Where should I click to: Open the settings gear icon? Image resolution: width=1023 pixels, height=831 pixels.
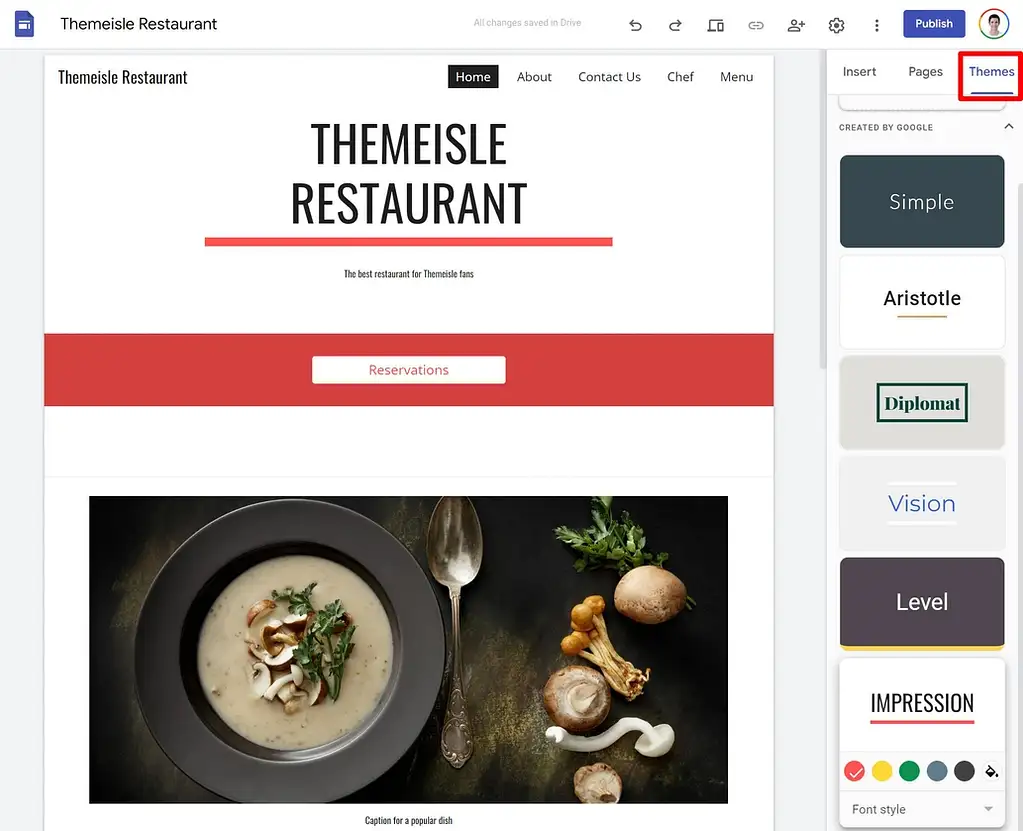[x=836, y=25]
